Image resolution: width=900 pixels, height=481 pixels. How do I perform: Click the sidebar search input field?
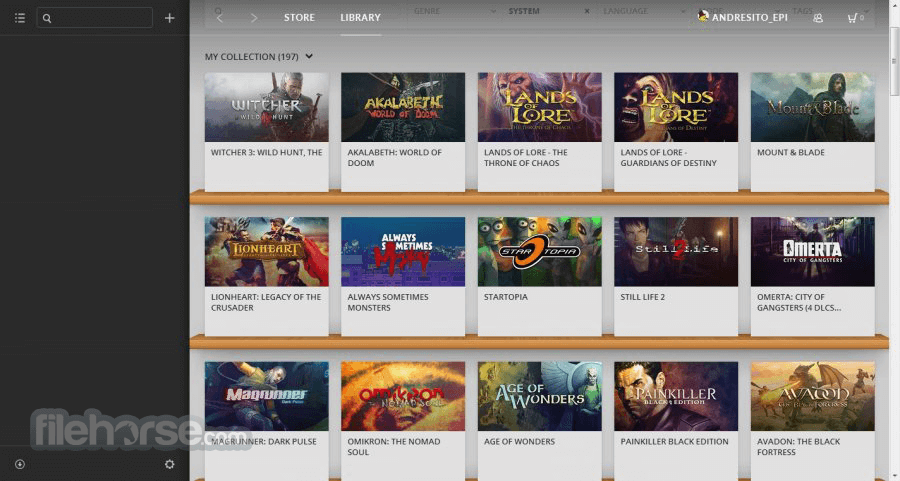click(95, 18)
